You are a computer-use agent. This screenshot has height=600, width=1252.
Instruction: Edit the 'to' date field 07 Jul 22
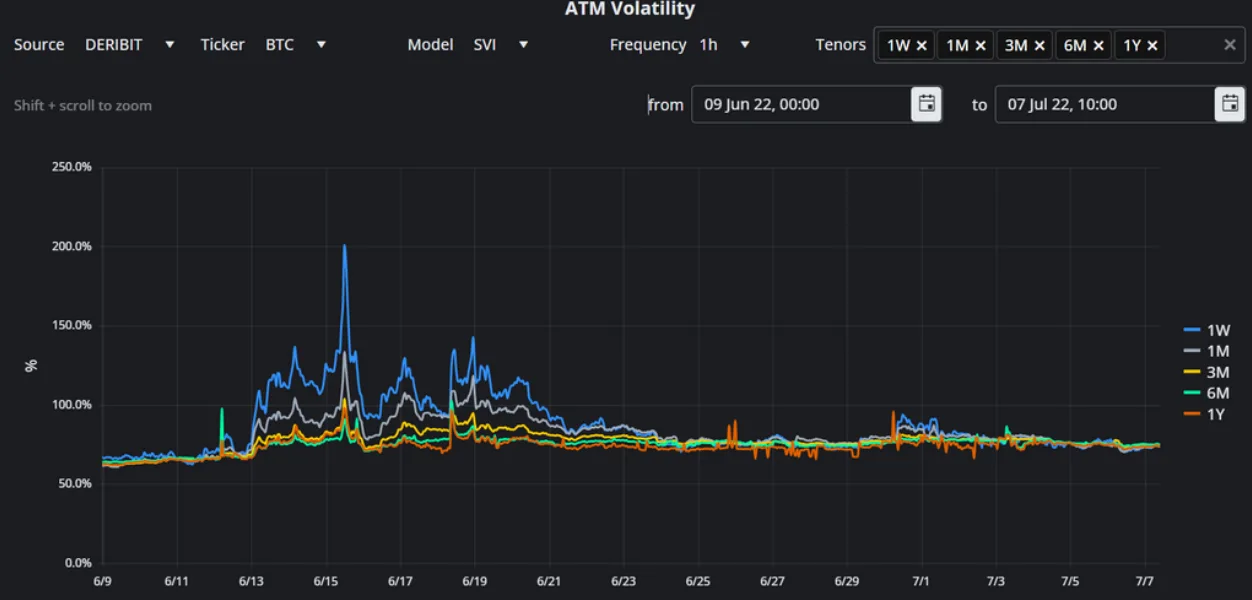pyautogui.click(x=1105, y=104)
